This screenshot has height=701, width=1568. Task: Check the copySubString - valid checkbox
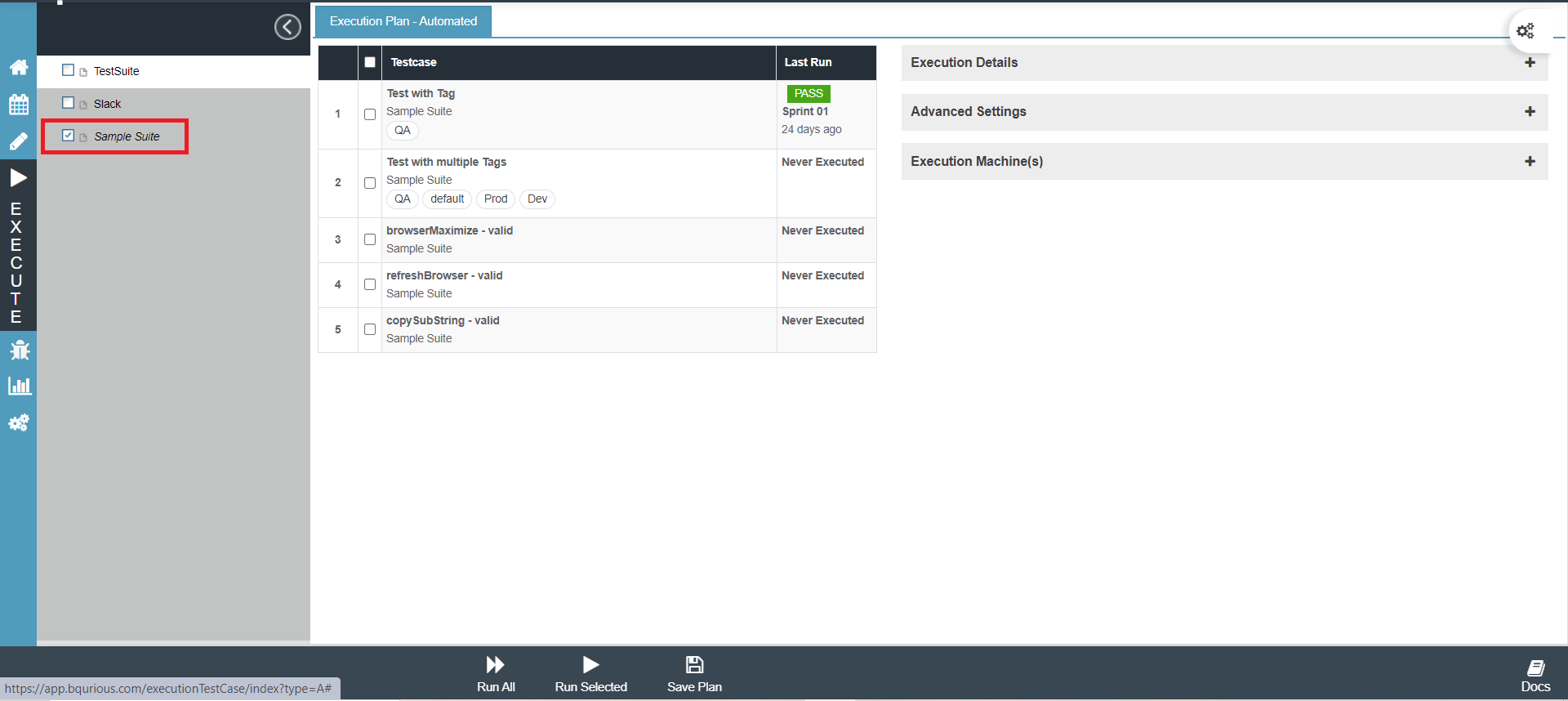pos(370,329)
